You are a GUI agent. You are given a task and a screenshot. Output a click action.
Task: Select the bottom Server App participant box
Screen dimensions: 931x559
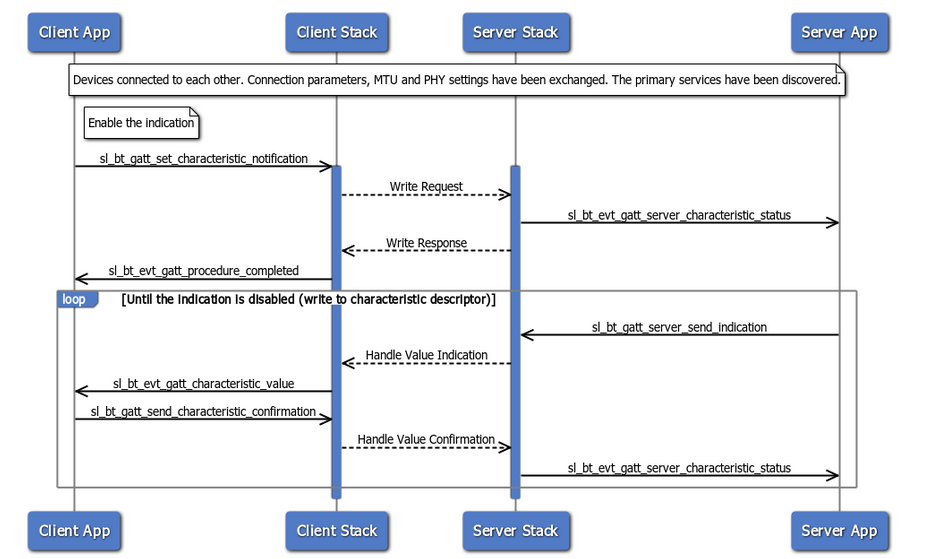(x=839, y=530)
